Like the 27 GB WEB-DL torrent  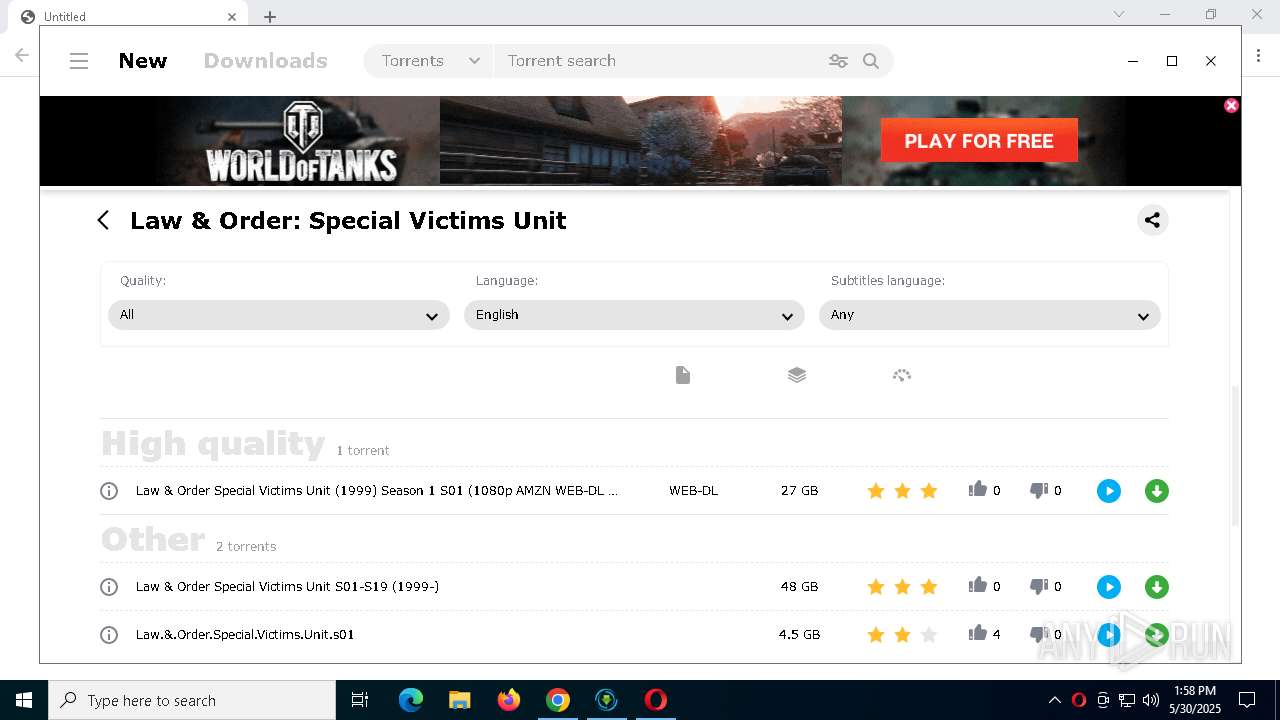click(x=978, y=489)
